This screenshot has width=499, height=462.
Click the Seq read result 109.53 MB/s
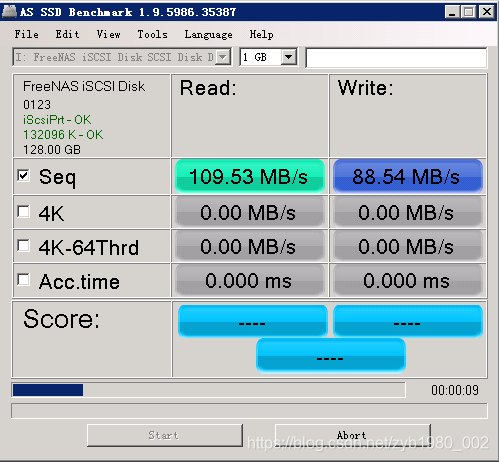(250, 176)
